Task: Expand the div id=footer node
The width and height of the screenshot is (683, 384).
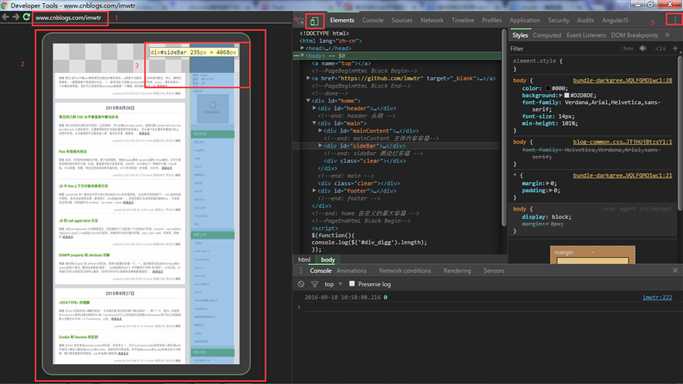Action: pos(314,191)
